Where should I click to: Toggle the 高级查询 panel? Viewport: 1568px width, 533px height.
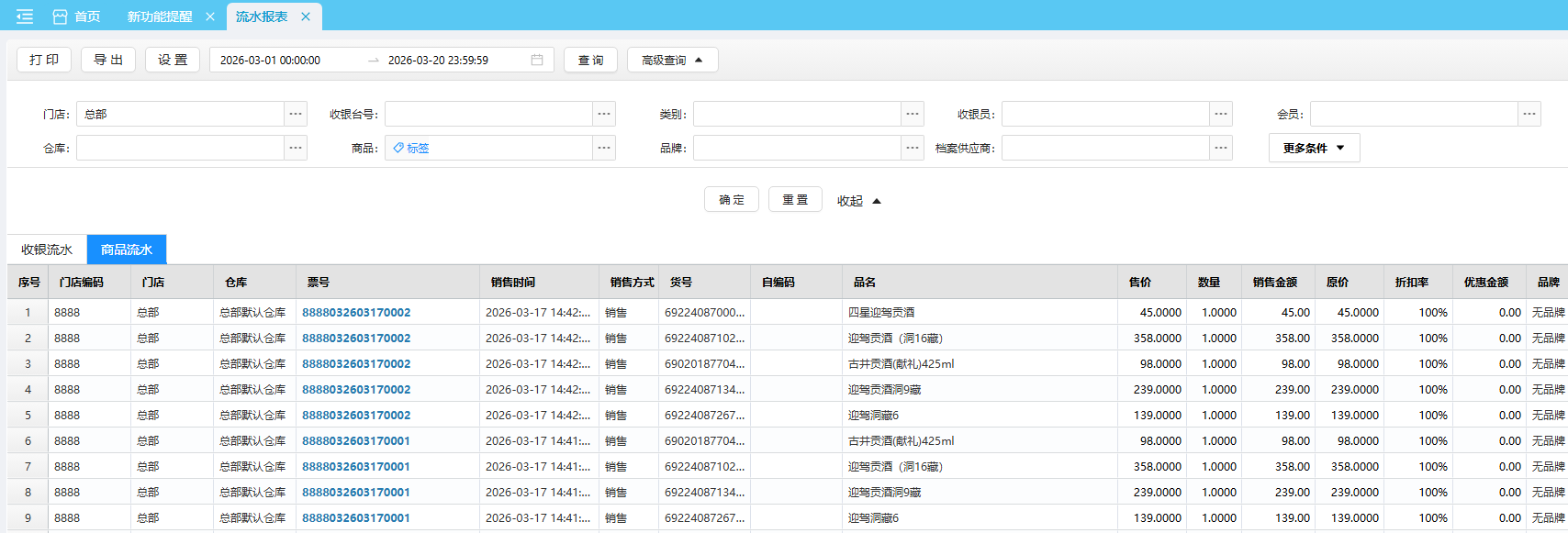[x=672, y=60]
